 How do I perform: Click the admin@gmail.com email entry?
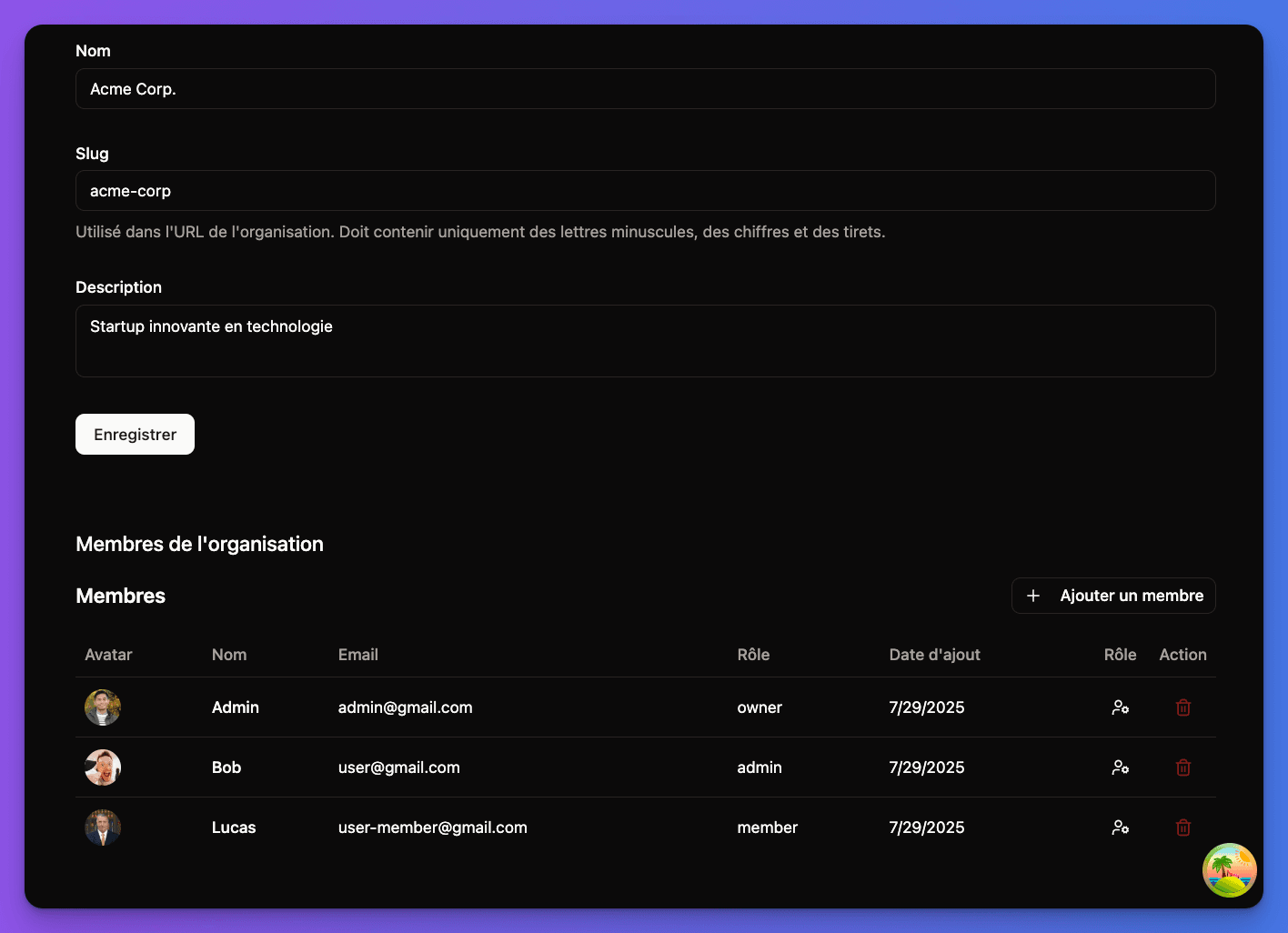click(x=406, y=707)
